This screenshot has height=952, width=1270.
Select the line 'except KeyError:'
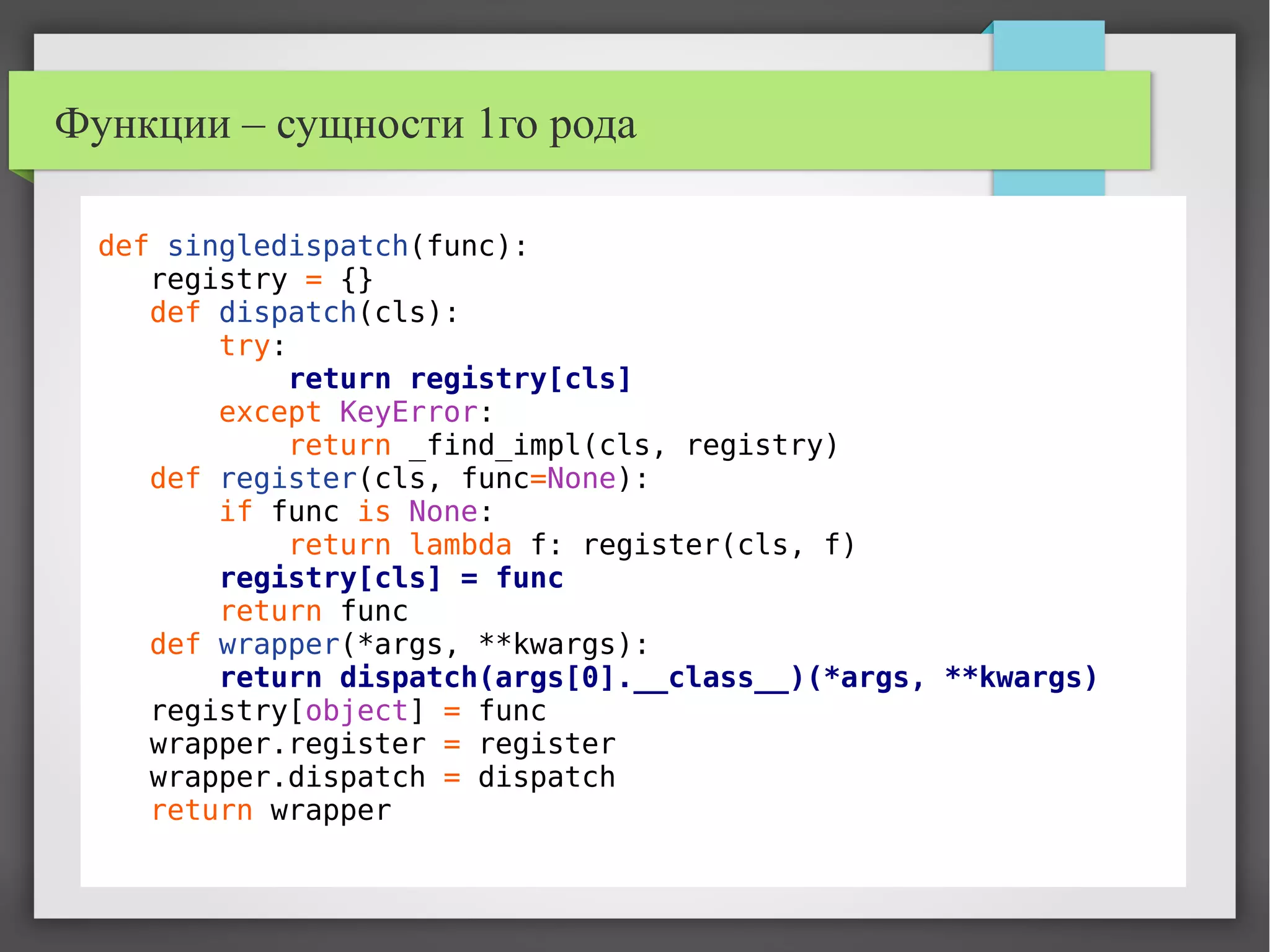point(355,412)
